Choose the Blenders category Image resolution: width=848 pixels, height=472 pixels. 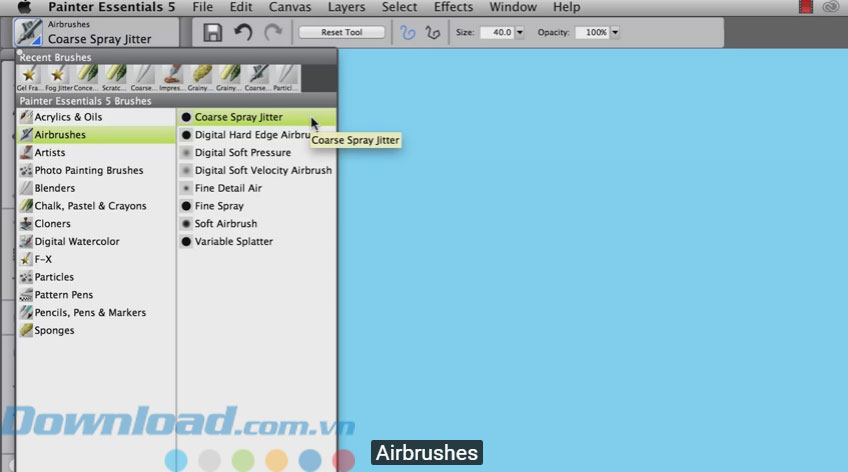pos(96,188)
